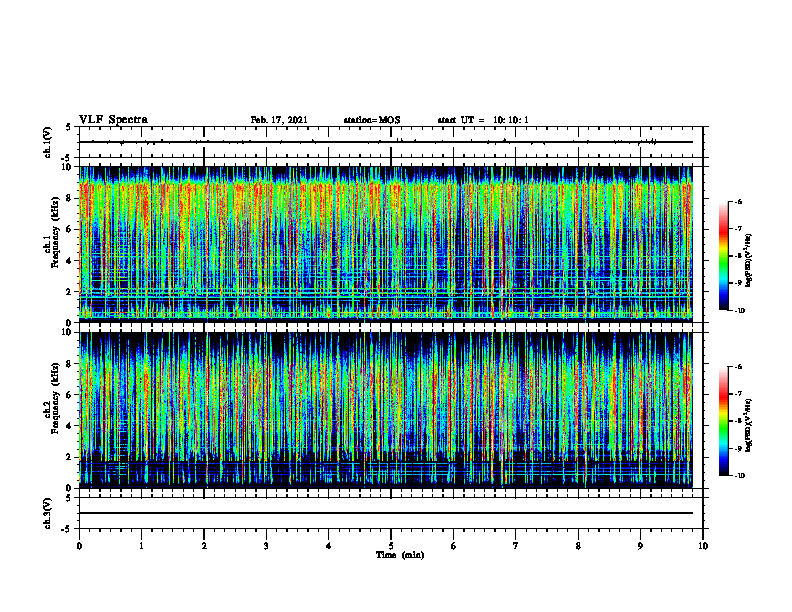Click the "-7" label on lower color bar
Screen dimensions: 792x612
pos(737,394)
